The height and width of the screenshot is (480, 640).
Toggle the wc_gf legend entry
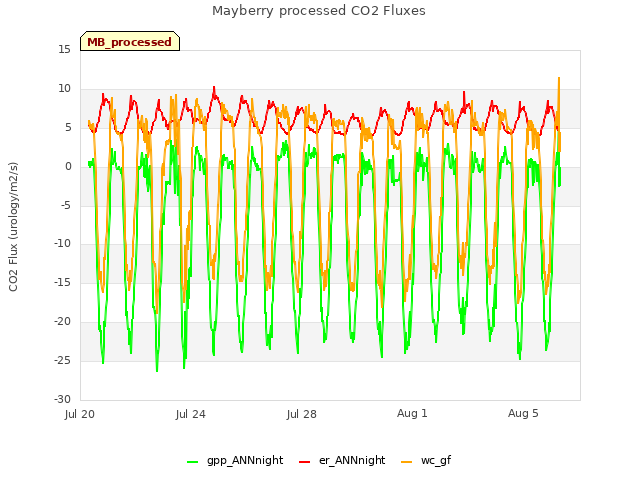426,460
